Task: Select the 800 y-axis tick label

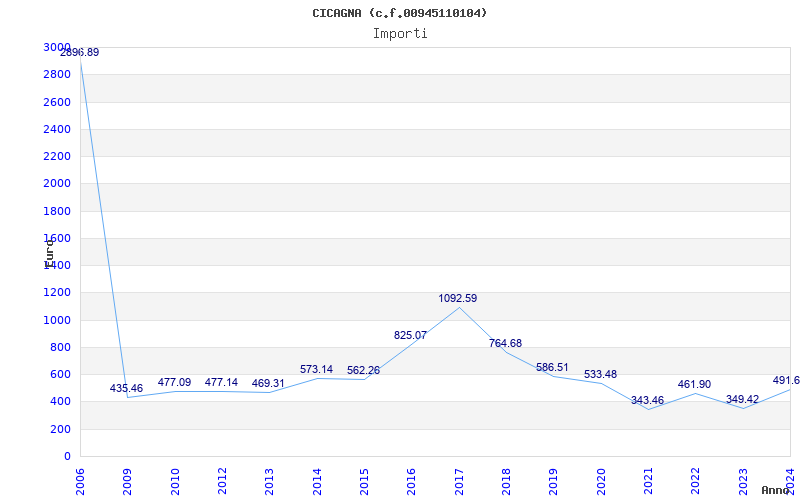Action: pos(61,347)
